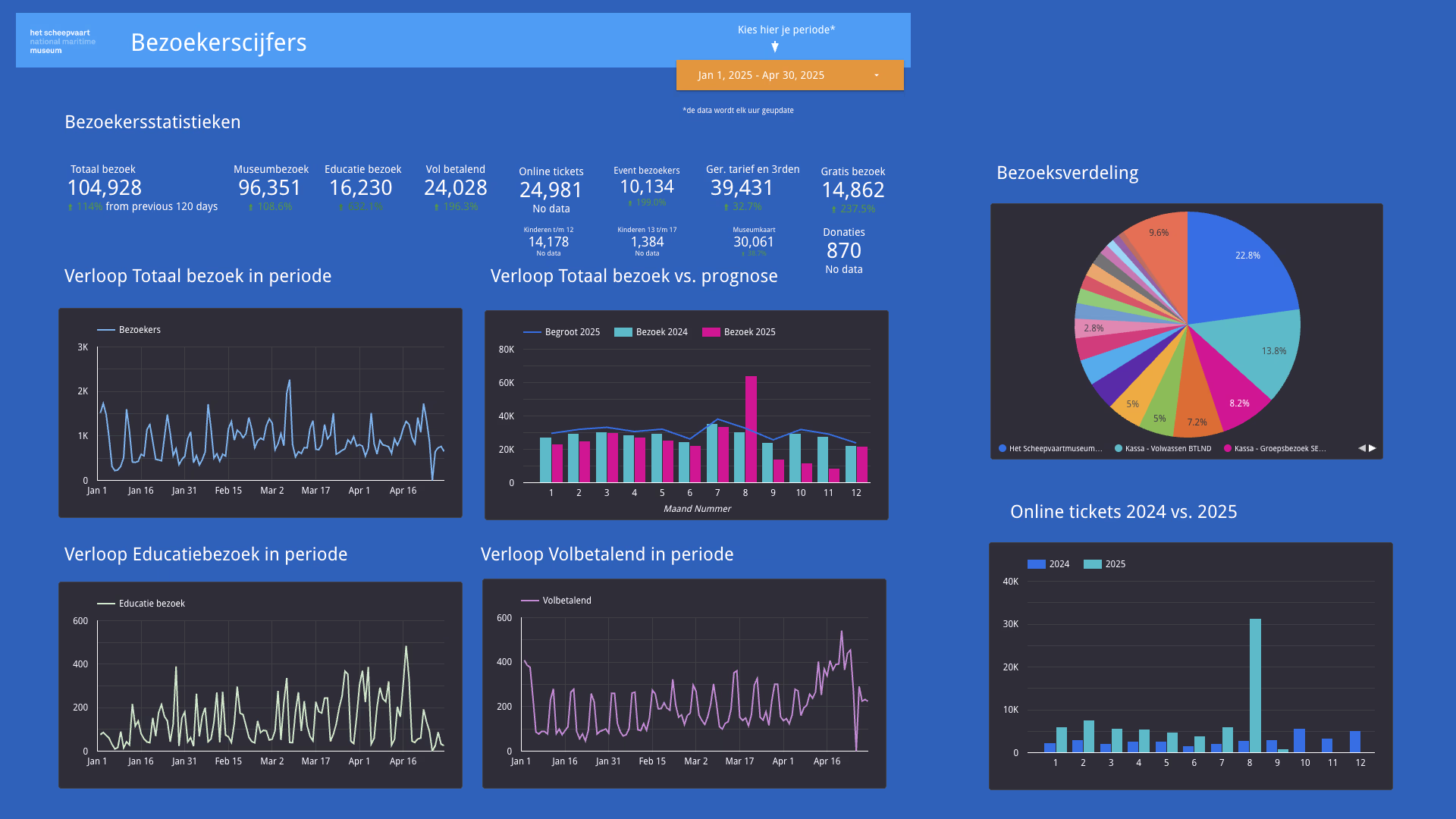1456x819 pixels.
Task: Toggle Bezoek 2024 series in legend
Action: click(623, 332)
